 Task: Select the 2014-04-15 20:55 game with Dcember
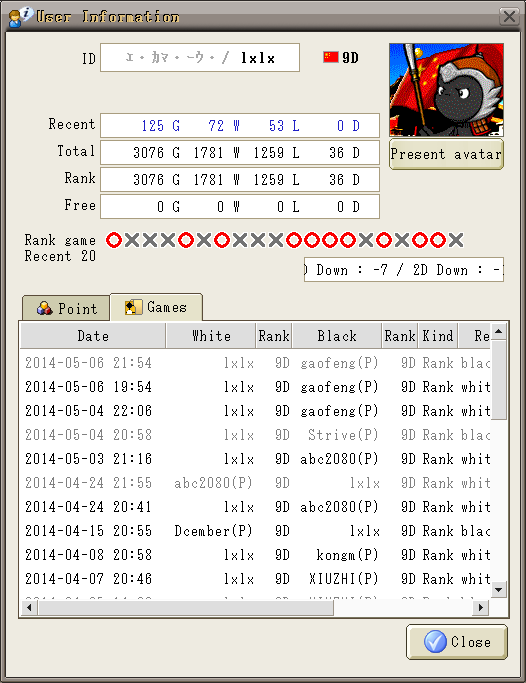tap(255, 531)
